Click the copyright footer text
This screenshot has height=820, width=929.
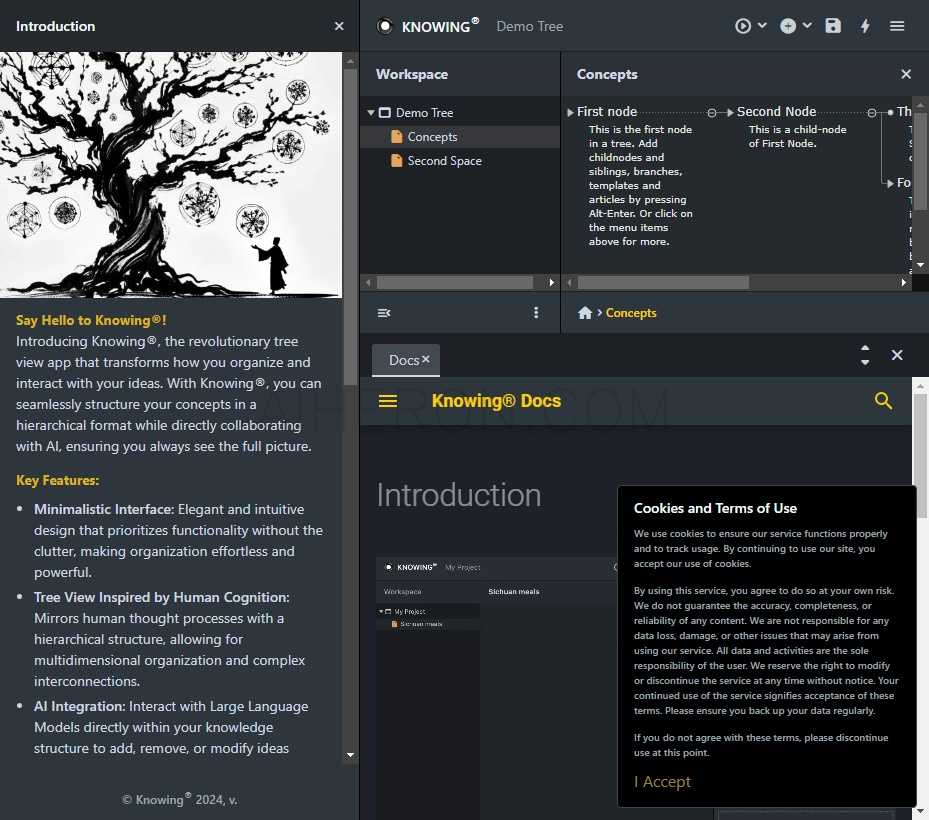point(180,799)
